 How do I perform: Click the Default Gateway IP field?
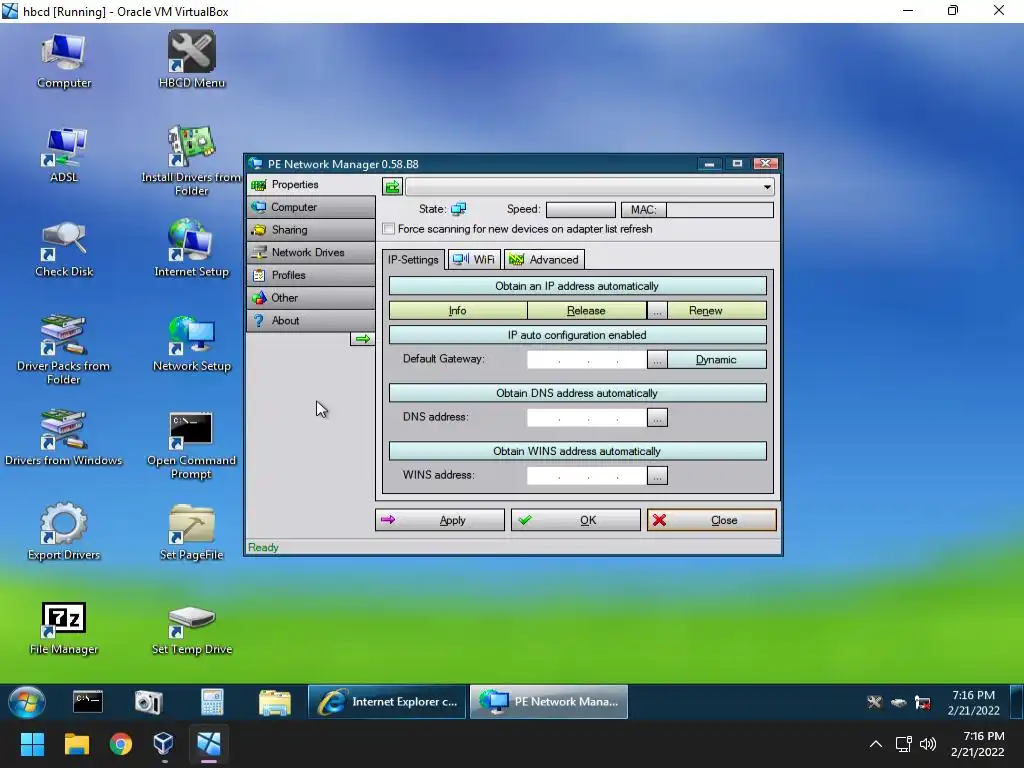[x=586, y=360]
